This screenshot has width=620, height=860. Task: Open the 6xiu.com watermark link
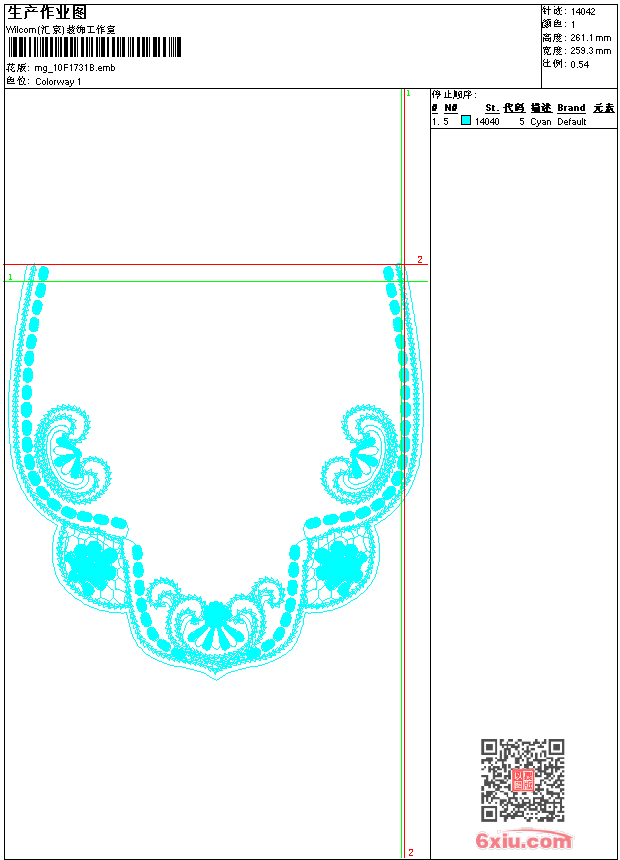point(524,840)
